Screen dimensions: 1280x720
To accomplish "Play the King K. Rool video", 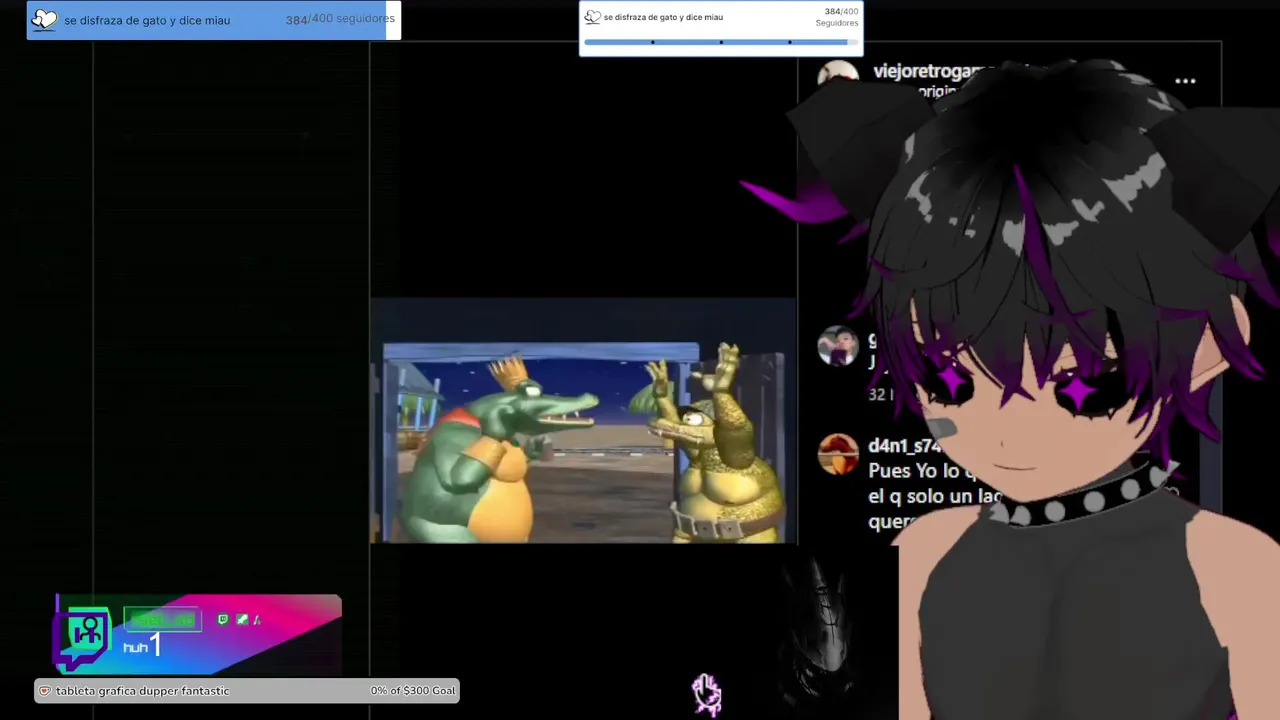I will (x=584, y=421).
